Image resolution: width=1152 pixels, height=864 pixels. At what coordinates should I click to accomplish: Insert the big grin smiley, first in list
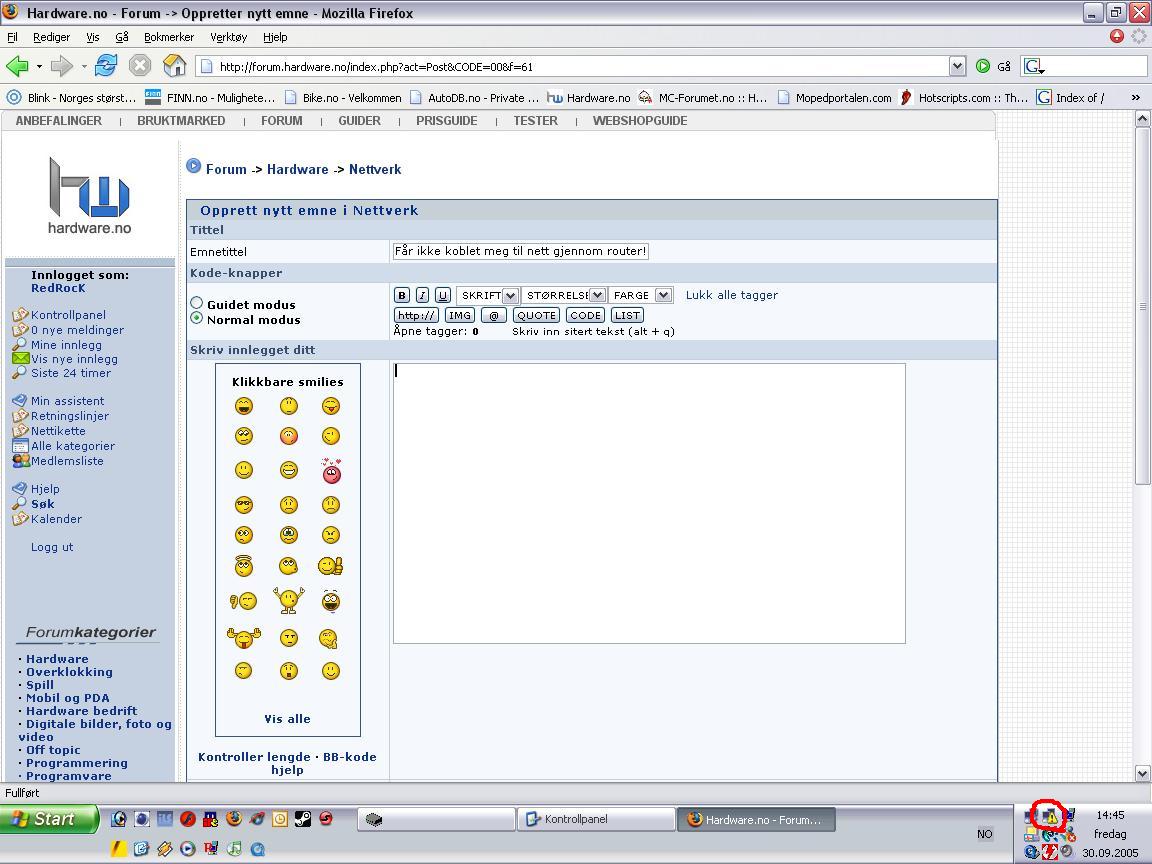244,406
